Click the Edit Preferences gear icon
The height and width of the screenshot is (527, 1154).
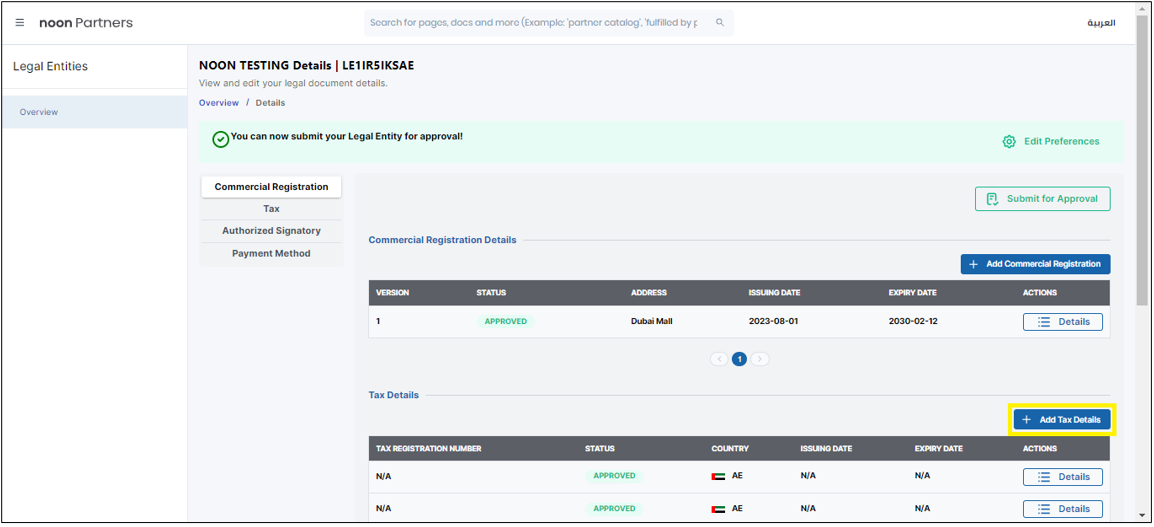click(x=1009, y=142)
